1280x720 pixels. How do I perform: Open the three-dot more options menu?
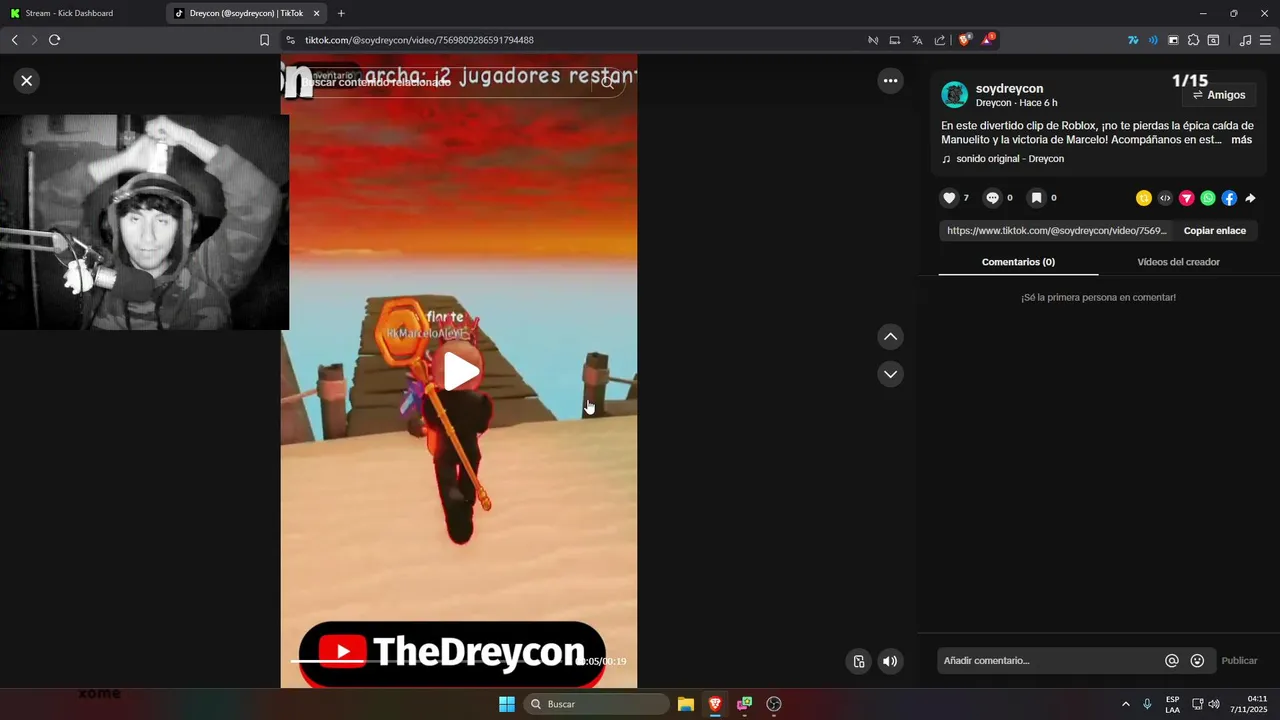(x=890, y=81)
